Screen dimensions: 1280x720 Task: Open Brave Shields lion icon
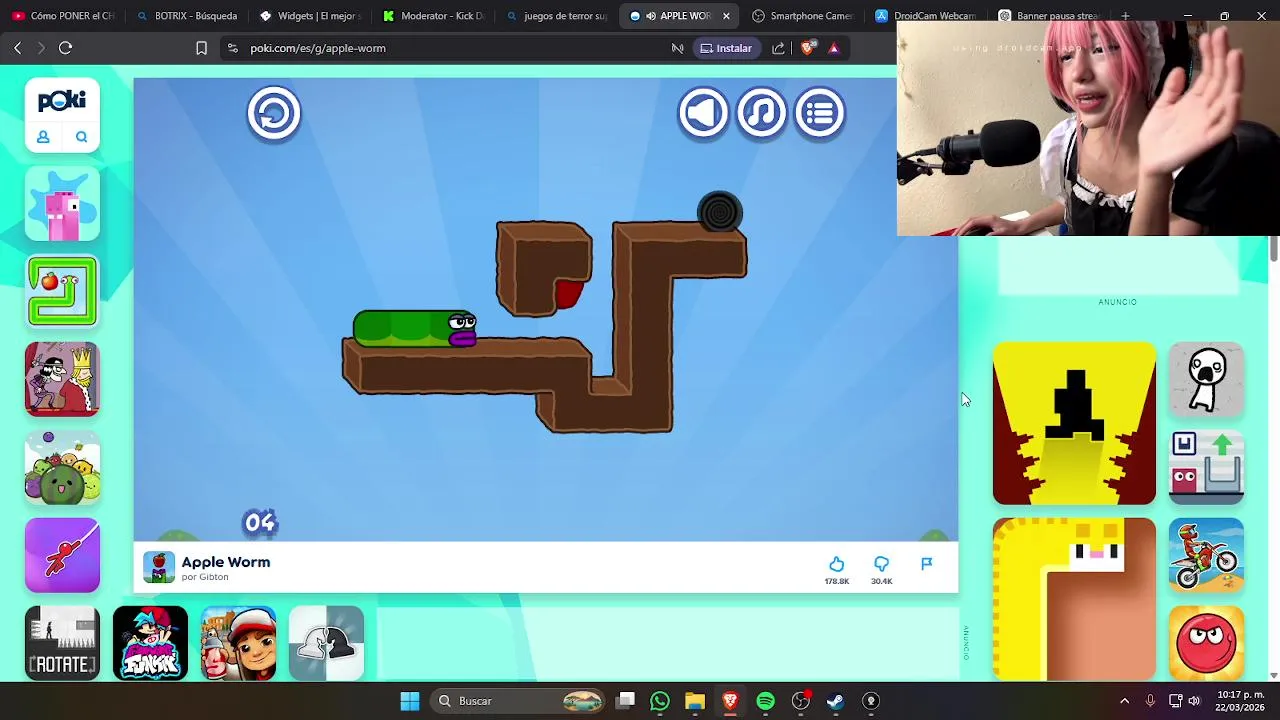[808, 48]
